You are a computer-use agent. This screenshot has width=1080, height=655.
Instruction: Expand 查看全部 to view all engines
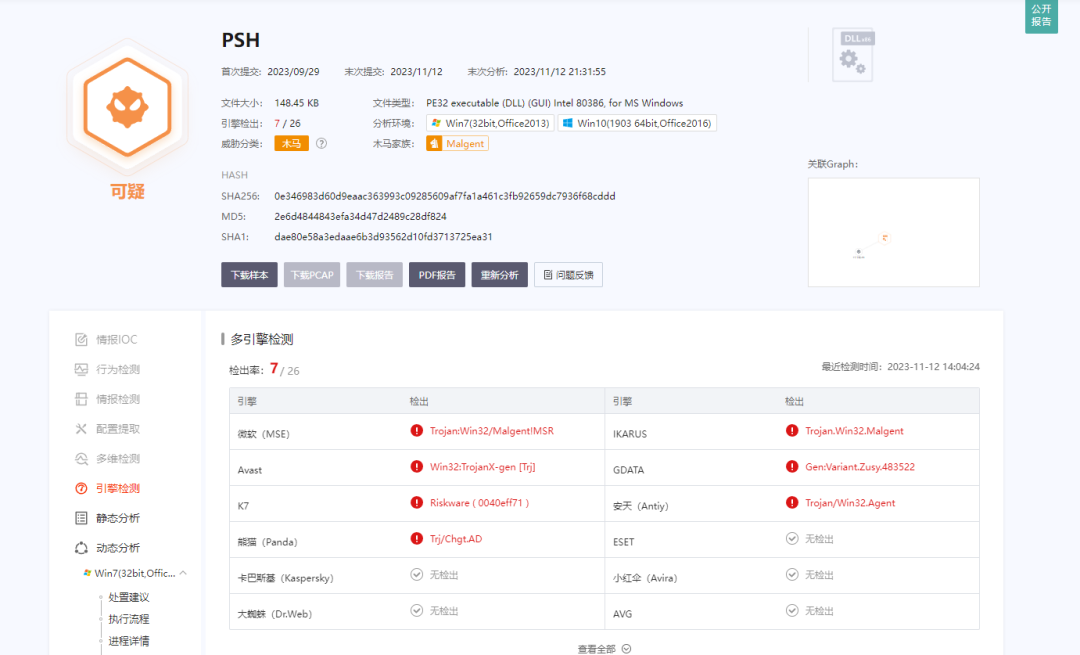[x=604, y=649]
